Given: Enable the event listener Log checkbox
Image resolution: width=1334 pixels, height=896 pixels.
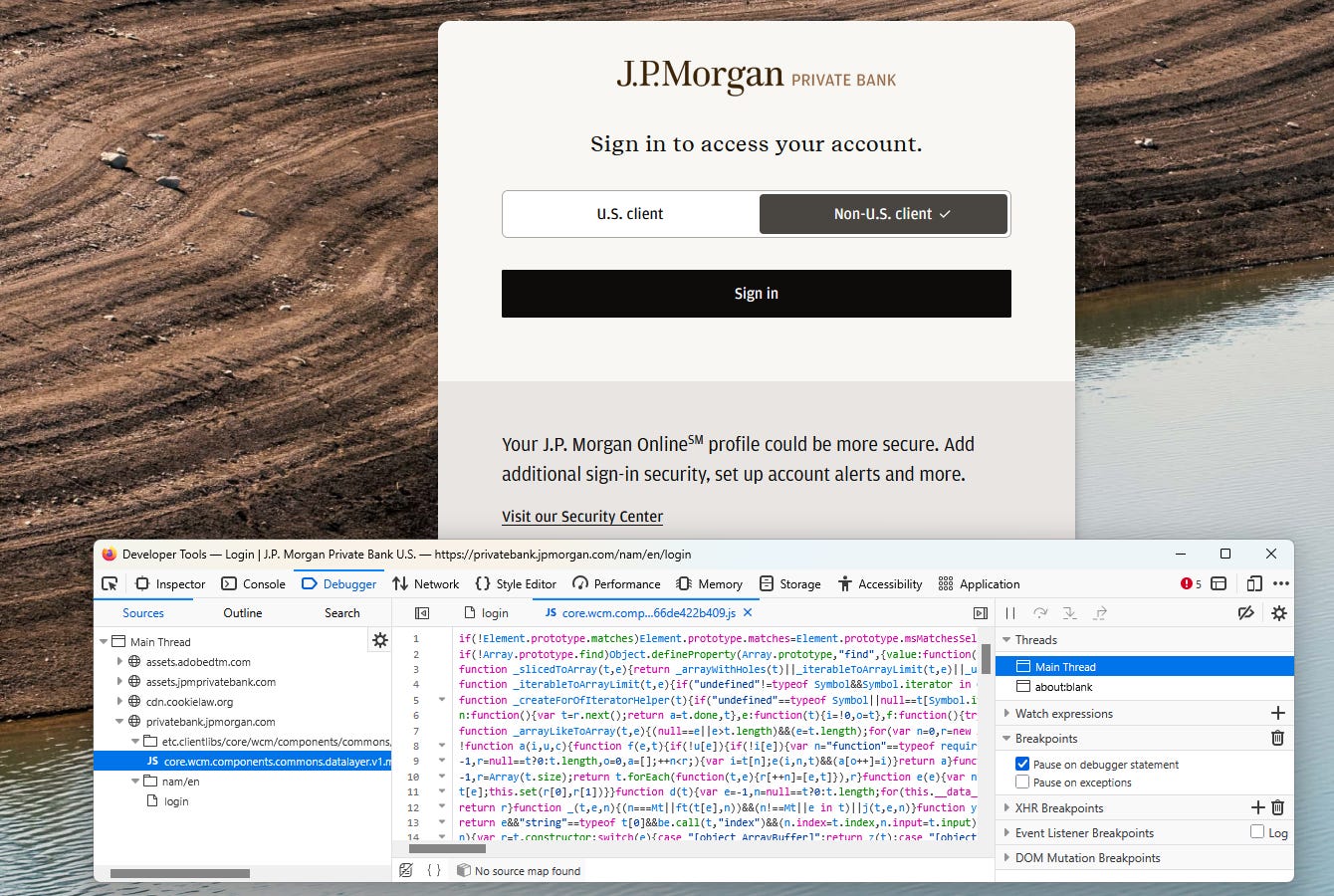Looking at the screenshot, I should (x=1257, y=831).
